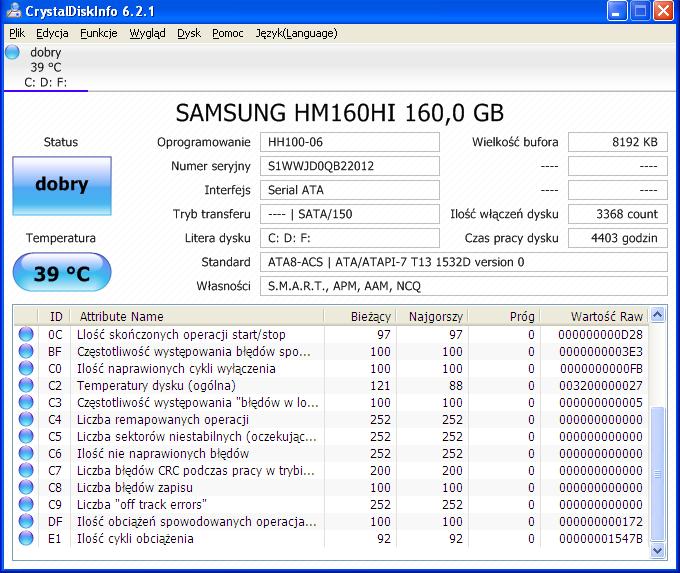Select row 'Ilość naprawionych cykli wyłączenia'
This screenshot has height=573, width=680.
[331, 368]
